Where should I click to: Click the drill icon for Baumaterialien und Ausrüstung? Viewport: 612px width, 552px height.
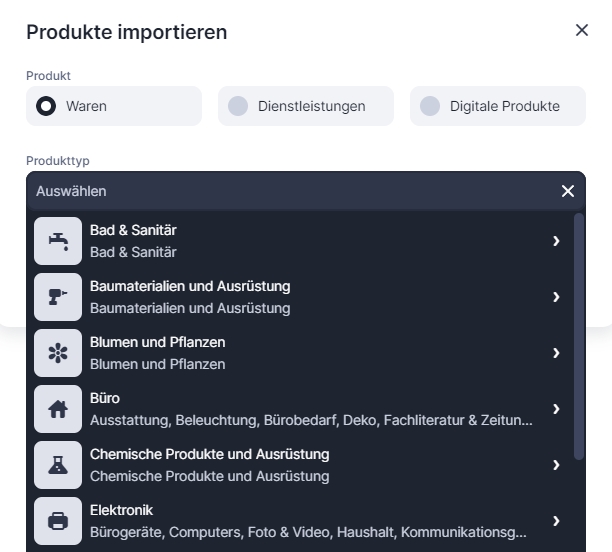click(58, 297)
